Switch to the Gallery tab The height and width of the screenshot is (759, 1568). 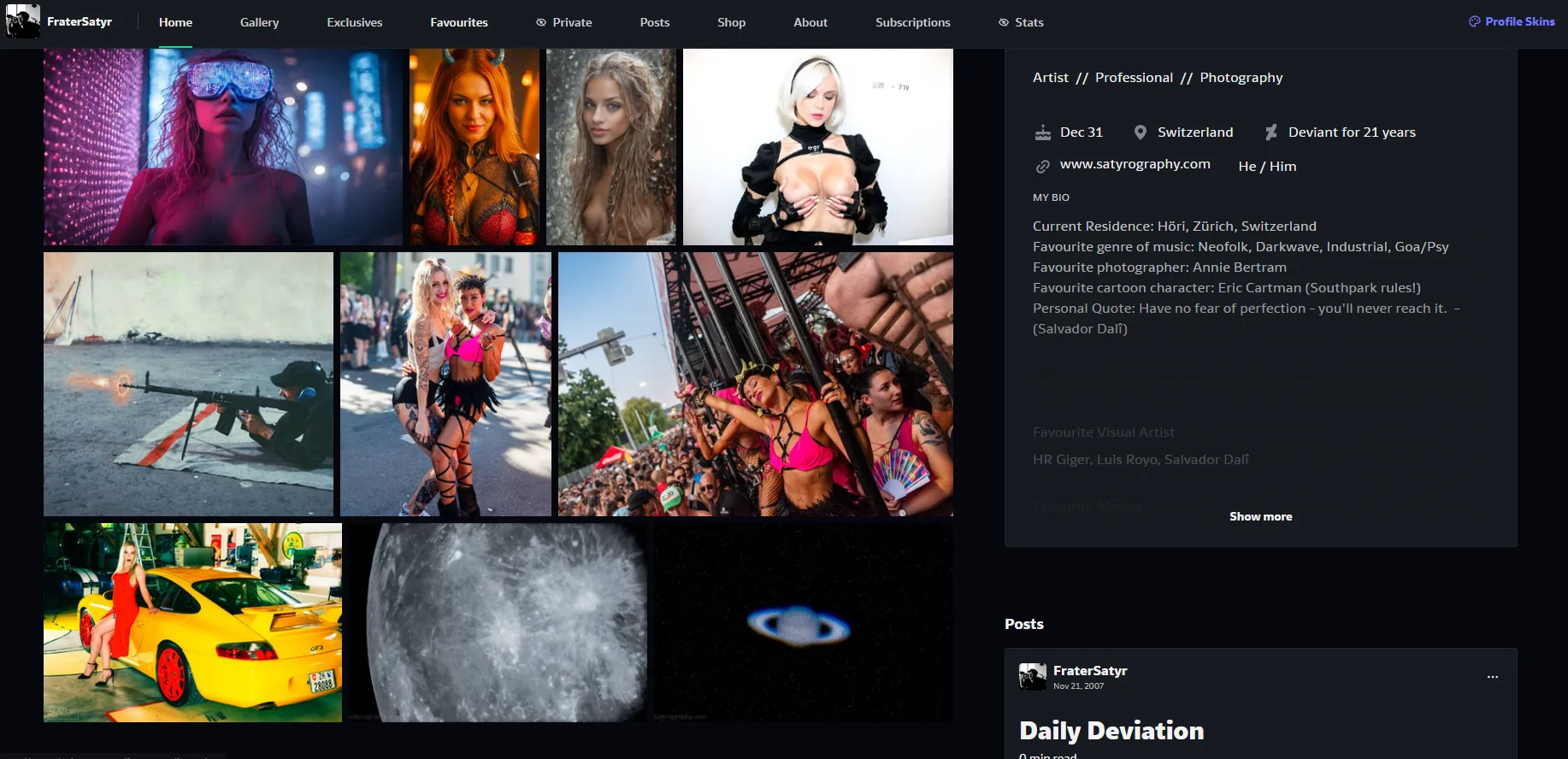pos(259,22)
